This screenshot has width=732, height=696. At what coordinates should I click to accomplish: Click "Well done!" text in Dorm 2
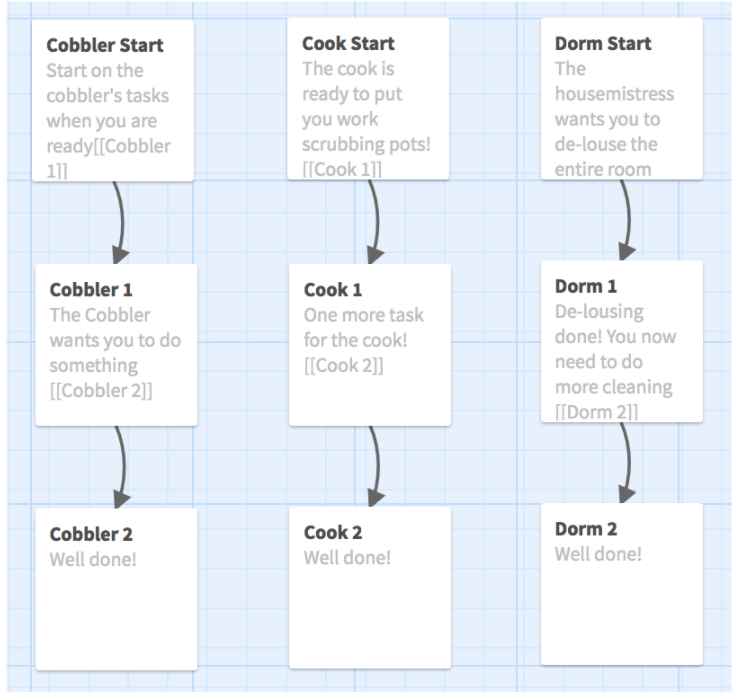[598, 554]
